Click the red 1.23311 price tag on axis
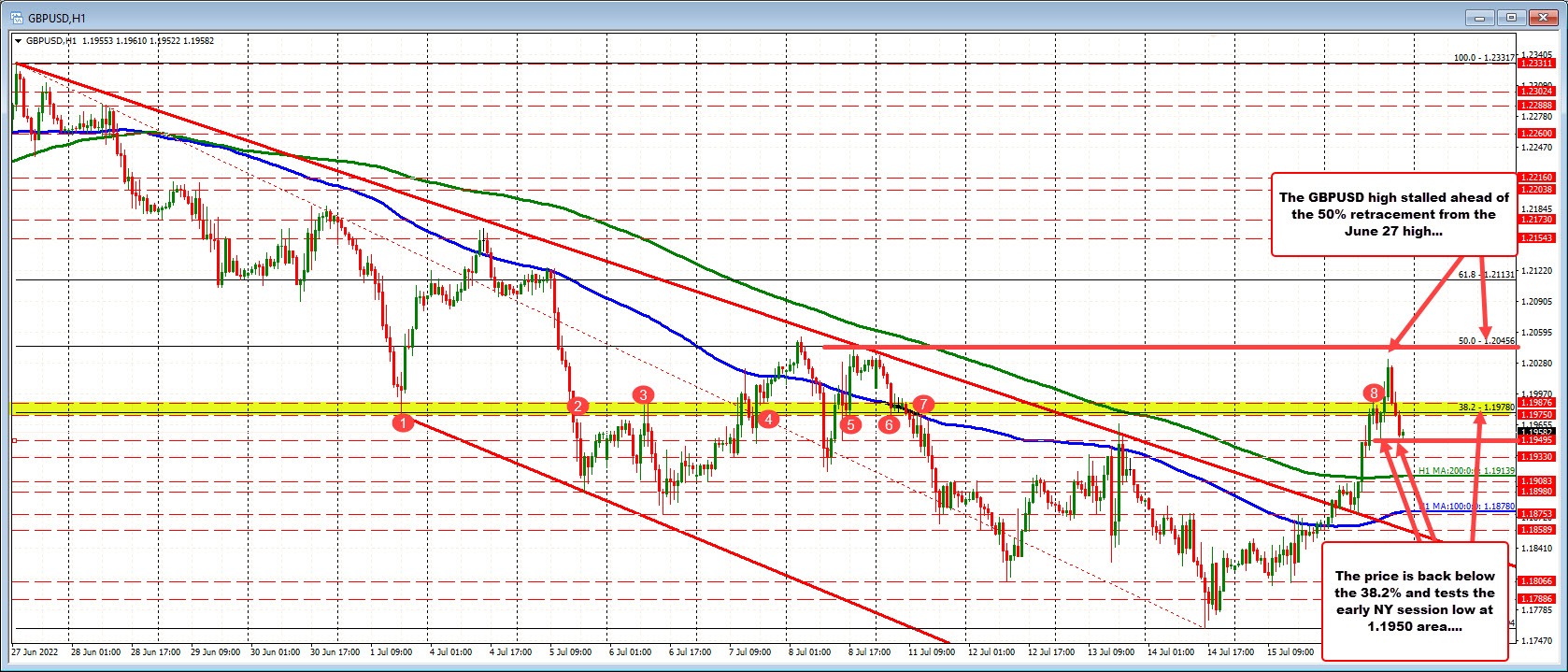This screenshot has height=672, width=1568. pyautogui.click(x=1536, y=63)
